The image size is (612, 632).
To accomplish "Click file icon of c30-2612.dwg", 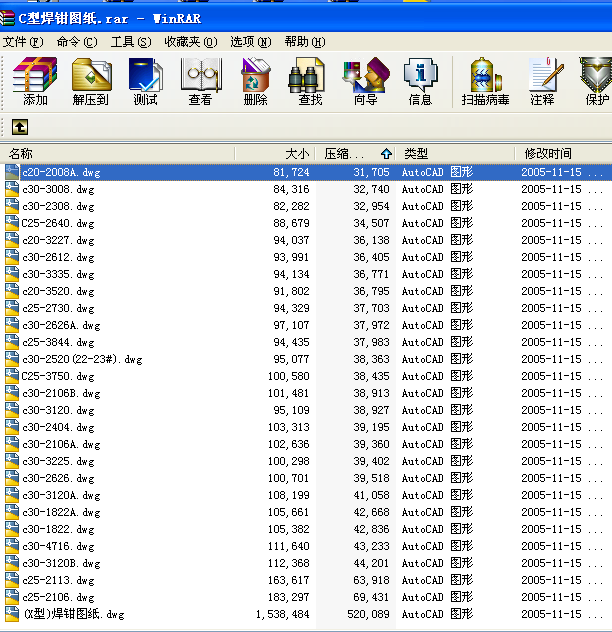I will pyautogui.click(x=12, y=257).
